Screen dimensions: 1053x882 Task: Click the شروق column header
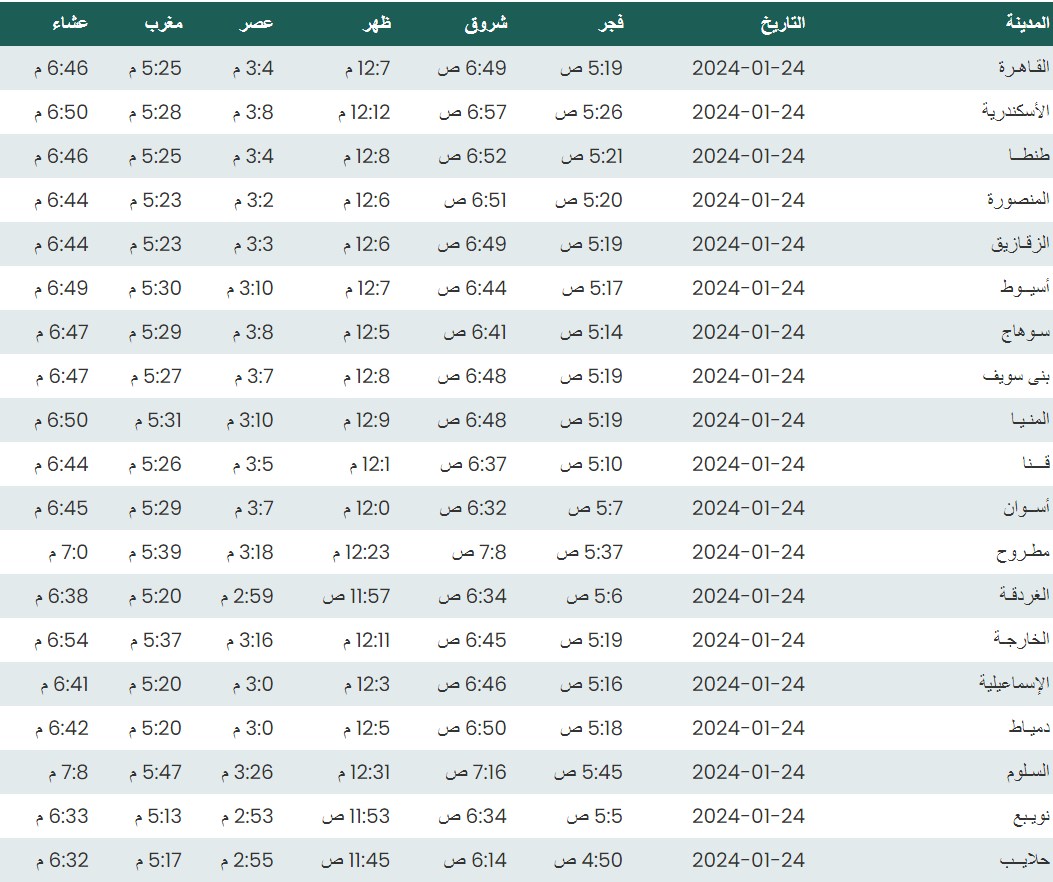[486, 23]
